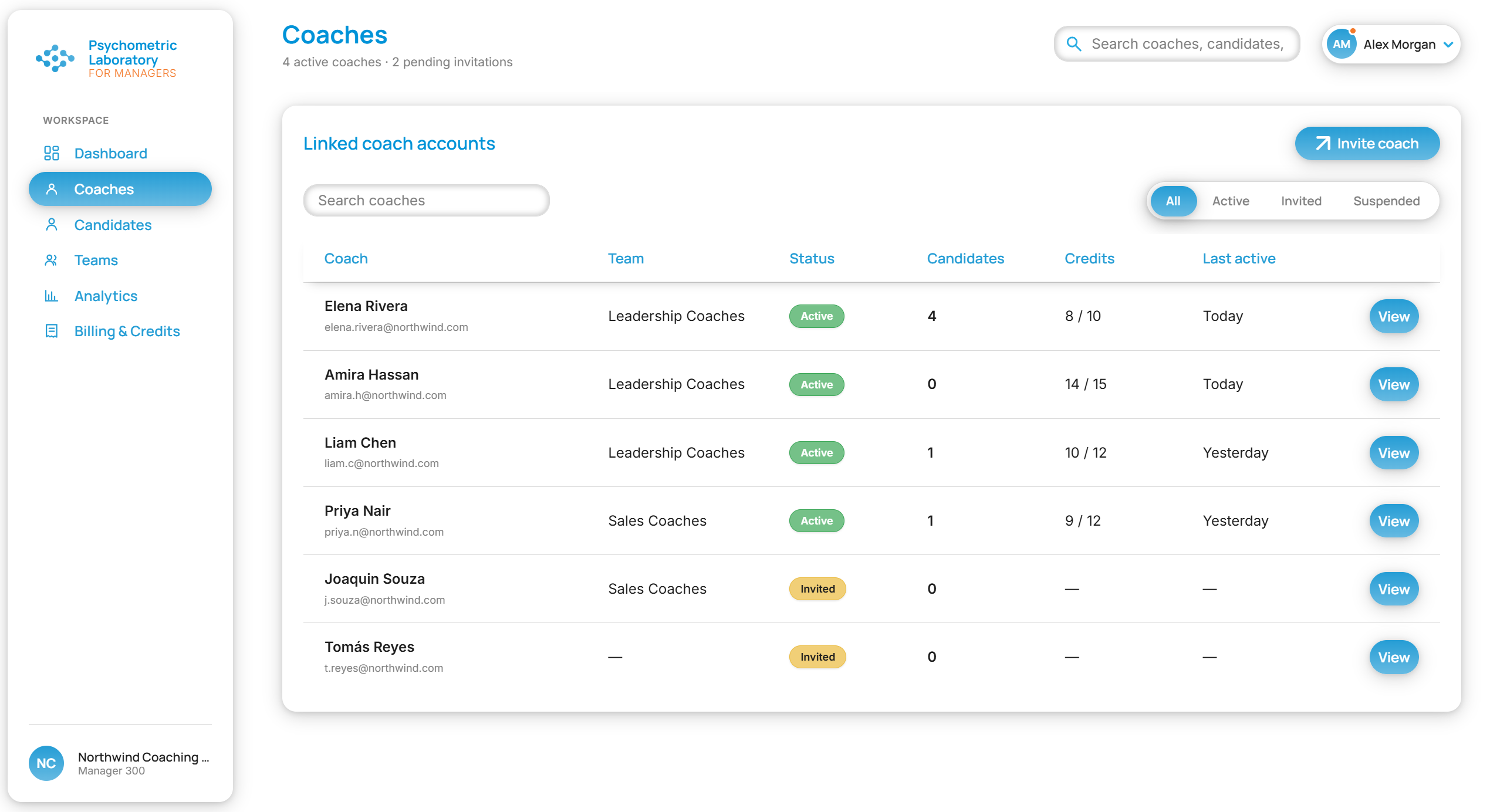The height and width of the screenshot is (812, 1490).
Task: Click the Dashboard grid icon
Action: 52,153
